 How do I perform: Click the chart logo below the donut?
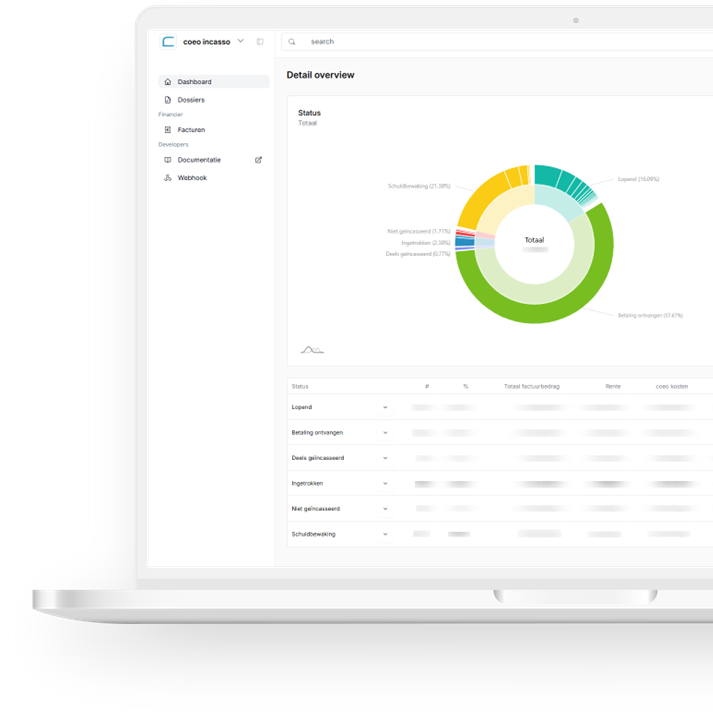tap(312, 350)
